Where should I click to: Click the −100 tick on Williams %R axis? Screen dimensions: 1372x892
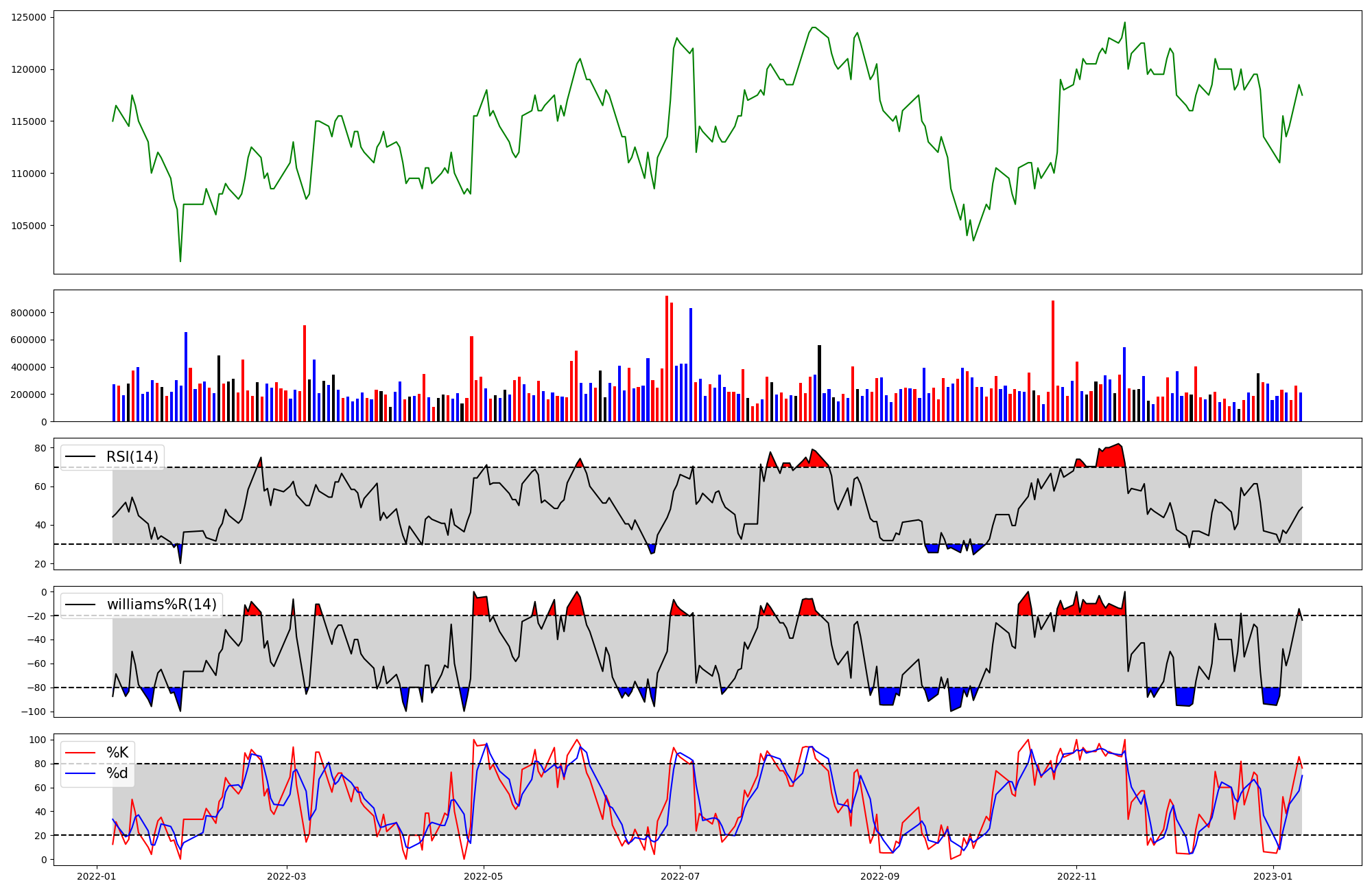[x=34, y=712]
